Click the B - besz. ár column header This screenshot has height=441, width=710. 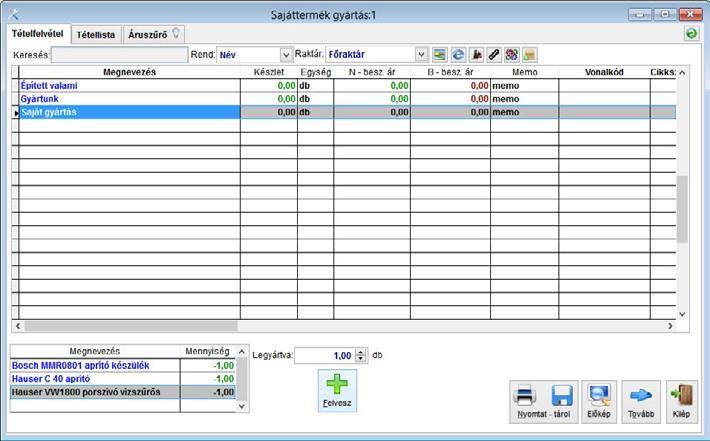tap(451, 72)
